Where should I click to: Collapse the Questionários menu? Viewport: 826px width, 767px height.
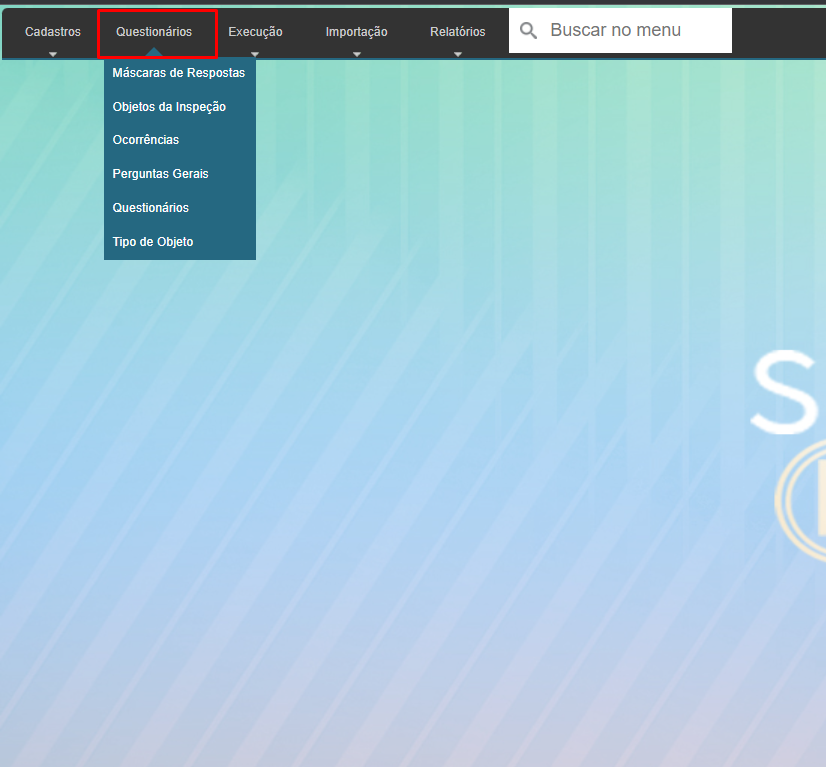coord(154,32)
